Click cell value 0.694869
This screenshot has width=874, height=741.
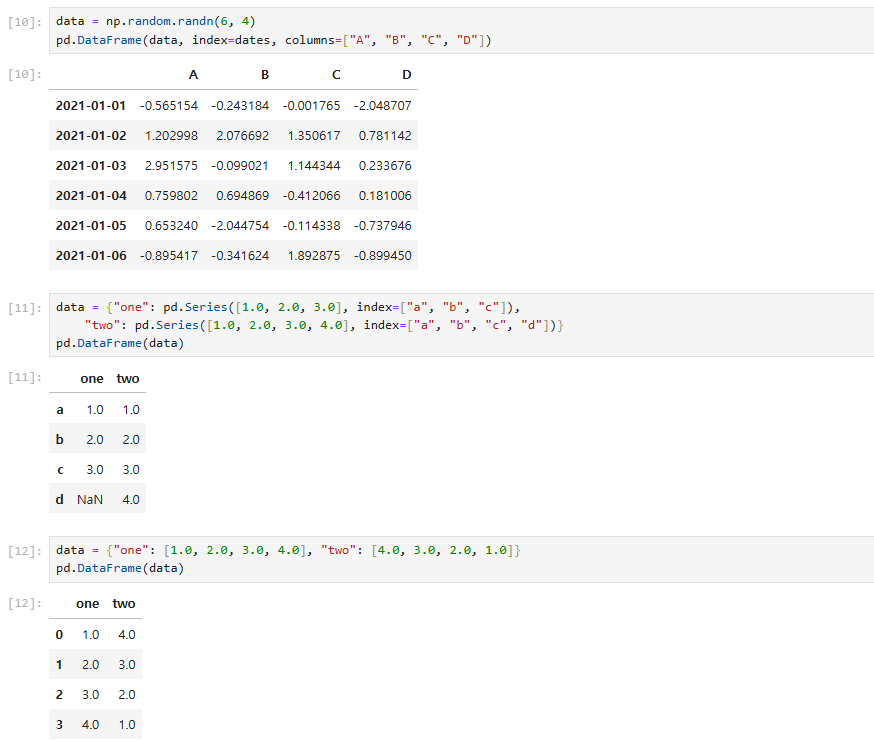coord(242,196)
